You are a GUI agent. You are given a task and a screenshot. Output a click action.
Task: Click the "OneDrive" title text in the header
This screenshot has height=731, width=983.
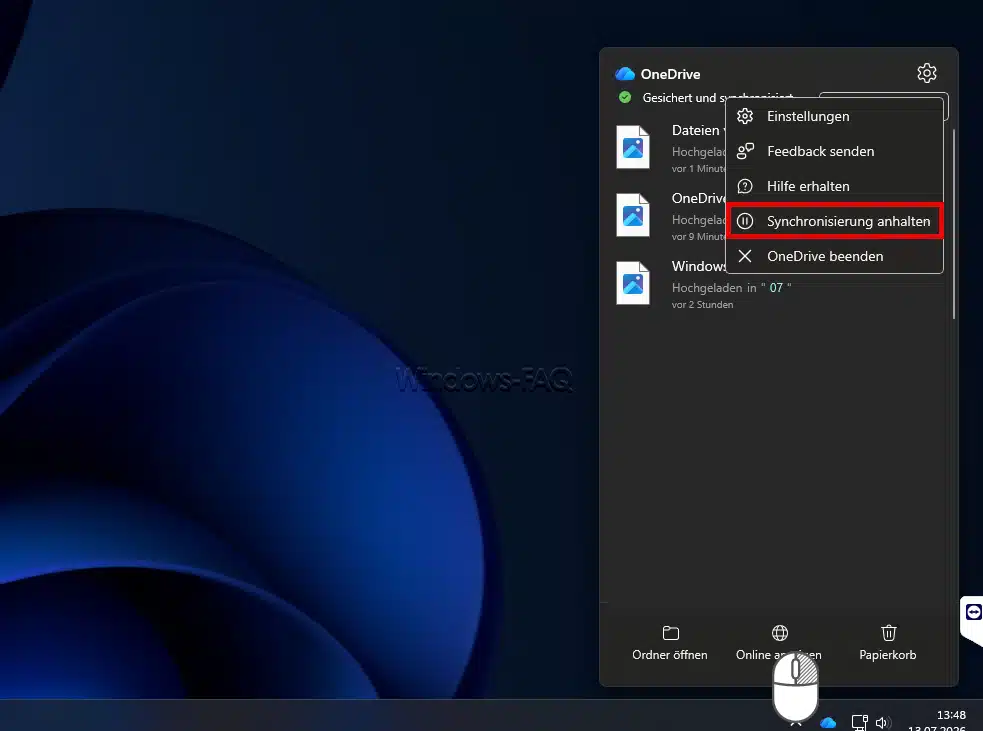pos(670,74)
